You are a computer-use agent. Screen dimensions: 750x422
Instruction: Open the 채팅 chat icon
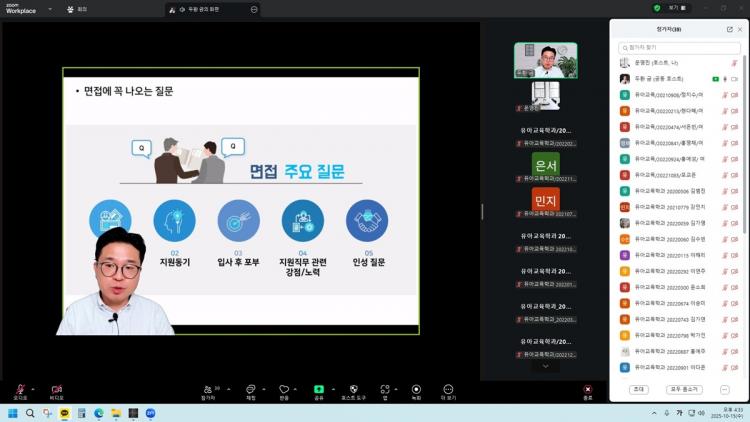click(251, 389)
